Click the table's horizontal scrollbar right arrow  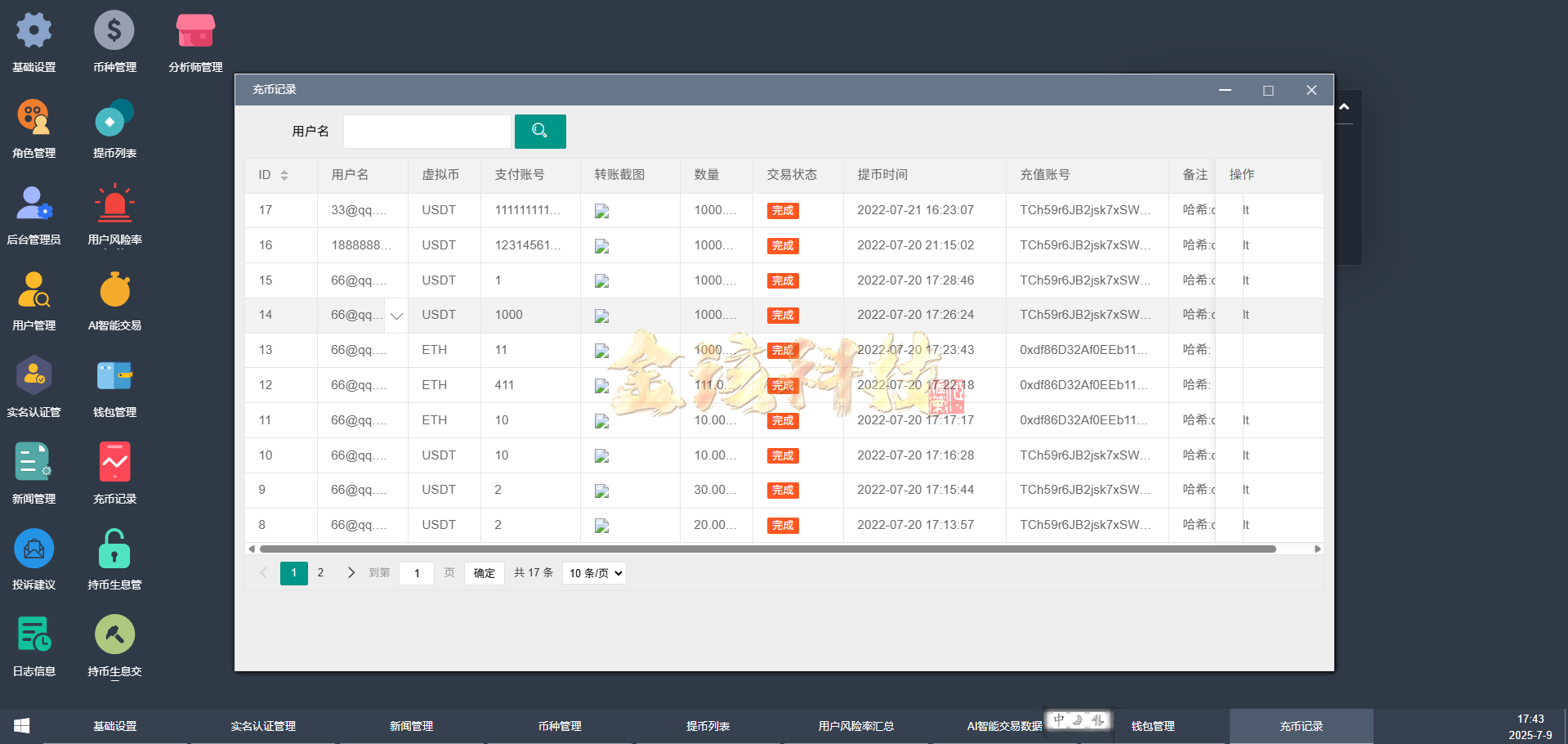(x=1316, y=549)
